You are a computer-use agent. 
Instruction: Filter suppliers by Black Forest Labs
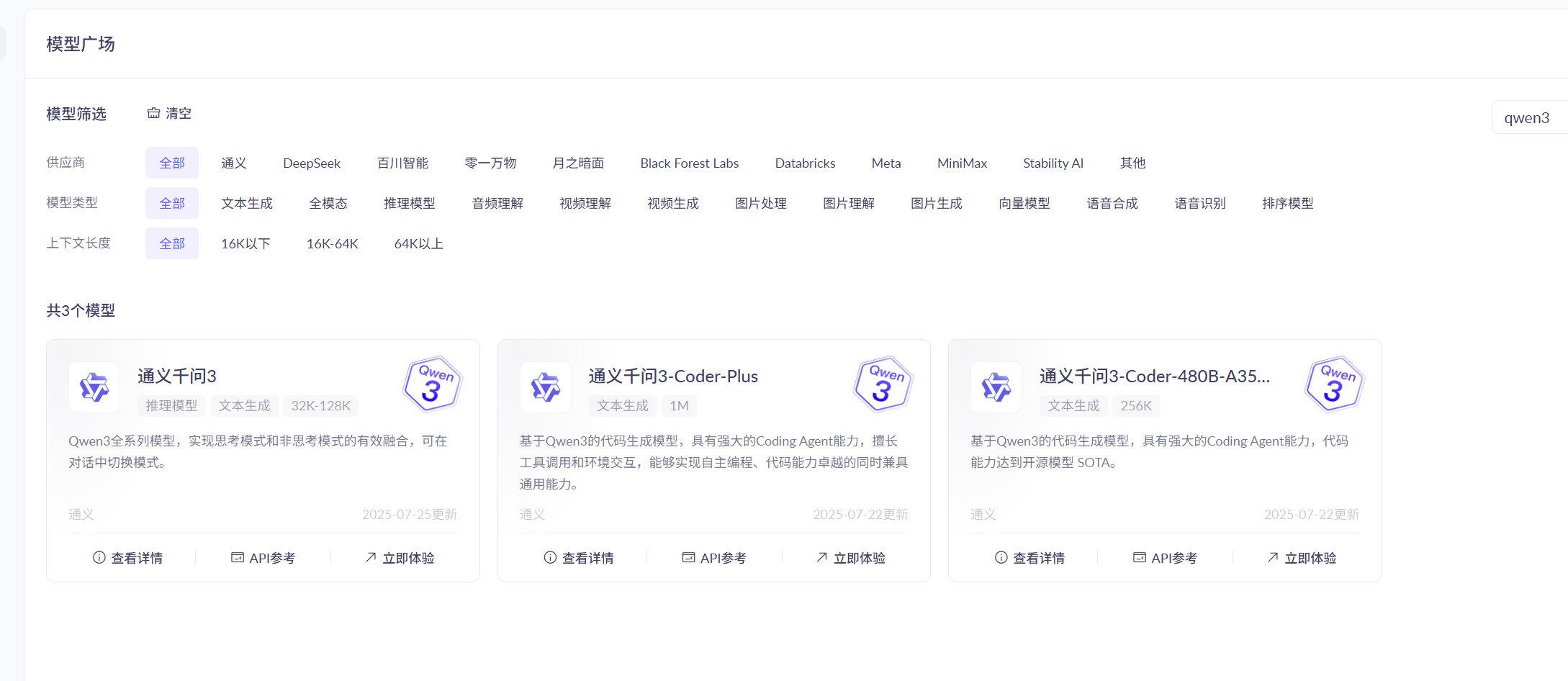pos(690,163)
